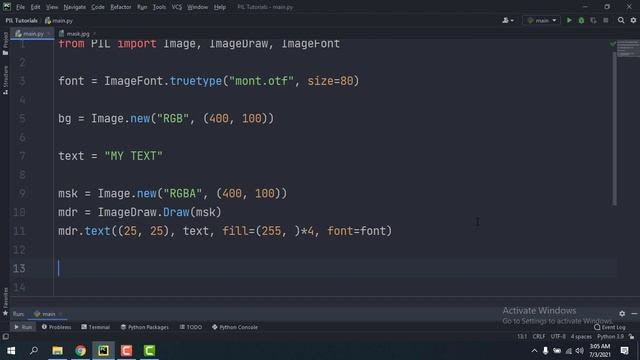
Task: Open the Event Log
Action: 610,327
